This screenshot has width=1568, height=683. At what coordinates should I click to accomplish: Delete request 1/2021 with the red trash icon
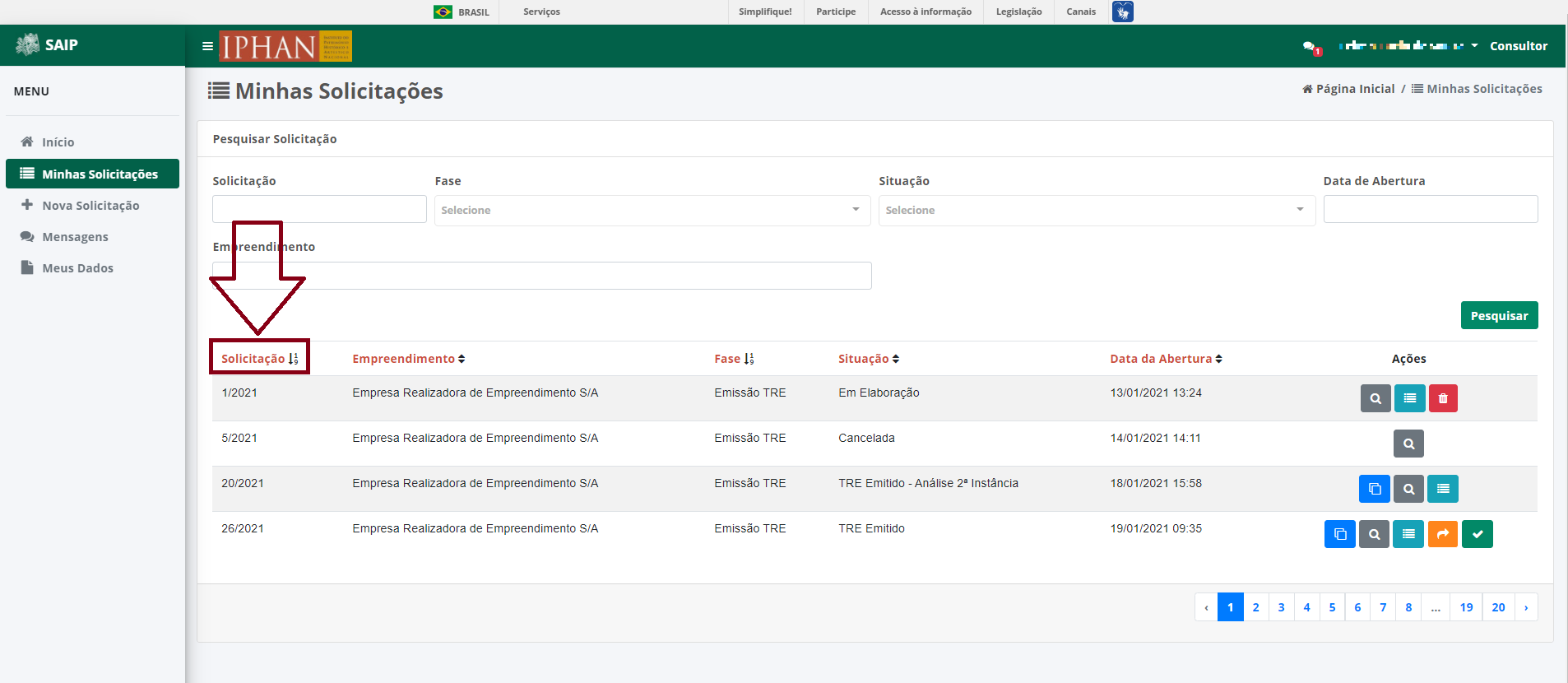point(1443,398)
